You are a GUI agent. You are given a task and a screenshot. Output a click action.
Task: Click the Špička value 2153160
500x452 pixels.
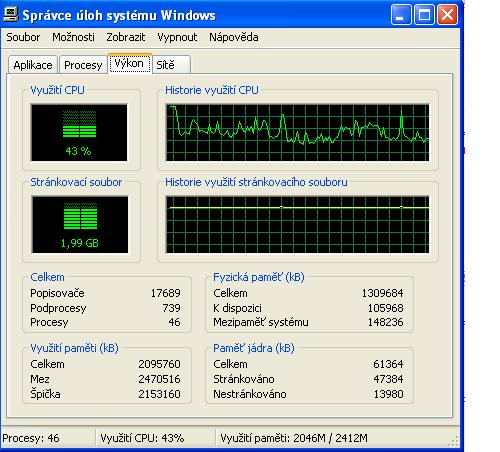coord(159,394)
